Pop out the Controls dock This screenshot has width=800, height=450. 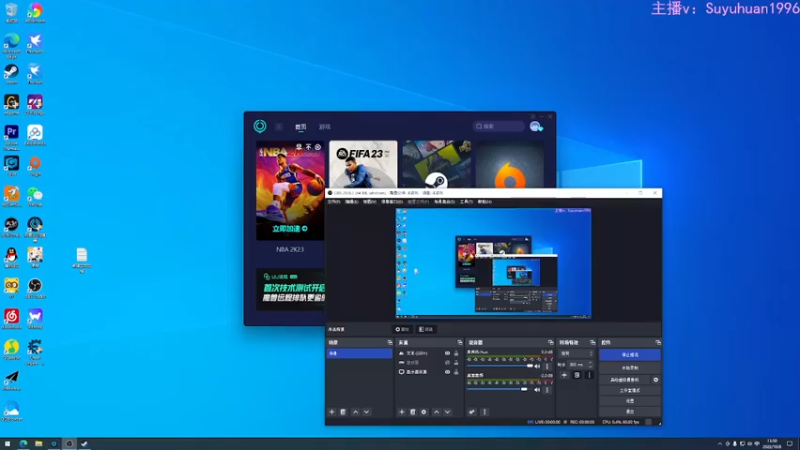coord(658,342)
